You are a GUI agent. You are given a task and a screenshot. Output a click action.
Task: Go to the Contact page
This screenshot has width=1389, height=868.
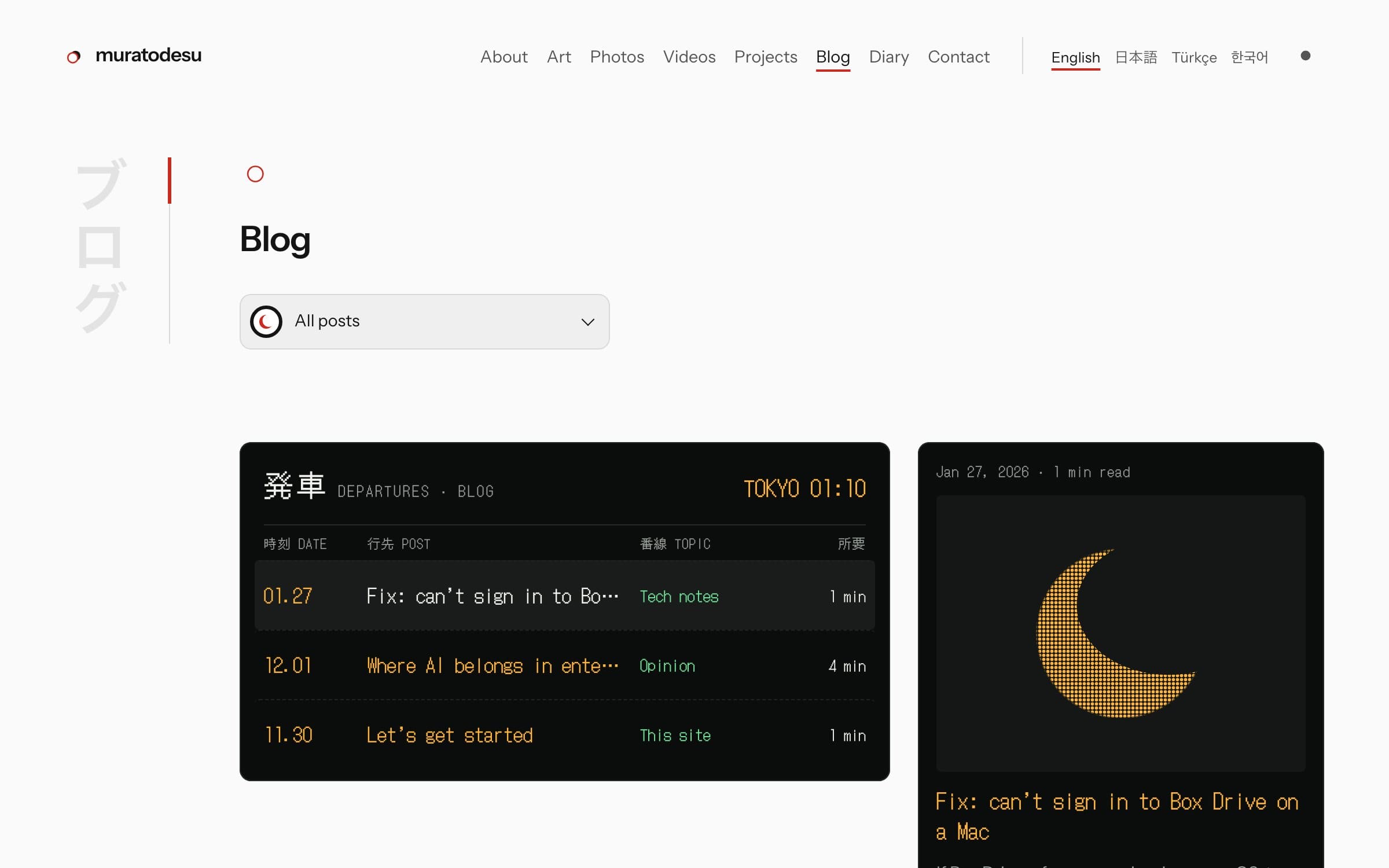958,57
